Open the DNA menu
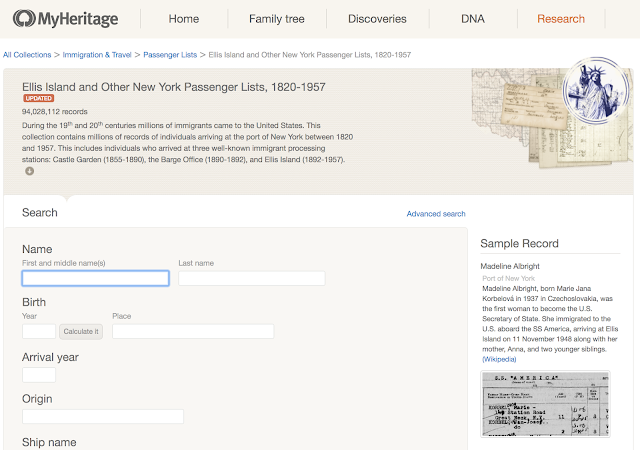 [473, 19]
